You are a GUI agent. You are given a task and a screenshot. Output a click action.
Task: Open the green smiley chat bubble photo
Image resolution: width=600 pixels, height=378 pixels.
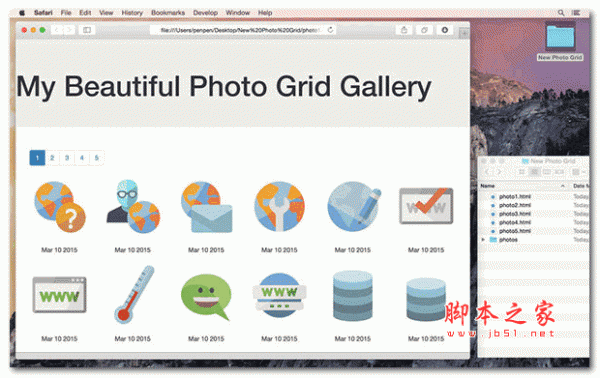click(x=206, y=297)
